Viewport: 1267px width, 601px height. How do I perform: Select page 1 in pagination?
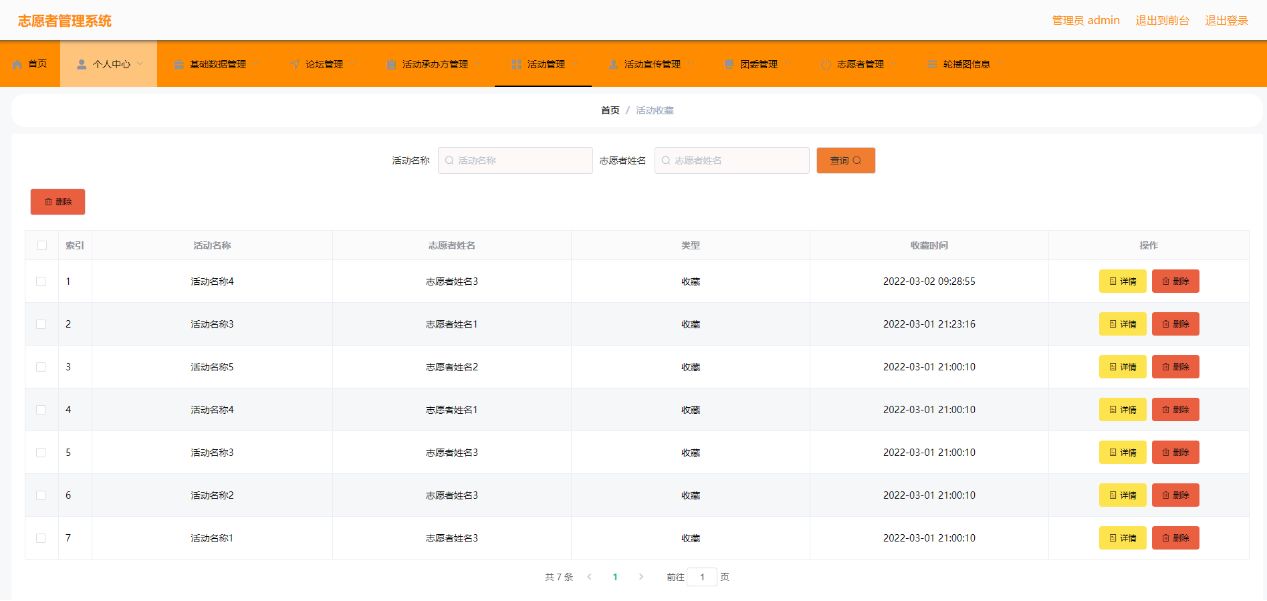click(x=615, y=577)
